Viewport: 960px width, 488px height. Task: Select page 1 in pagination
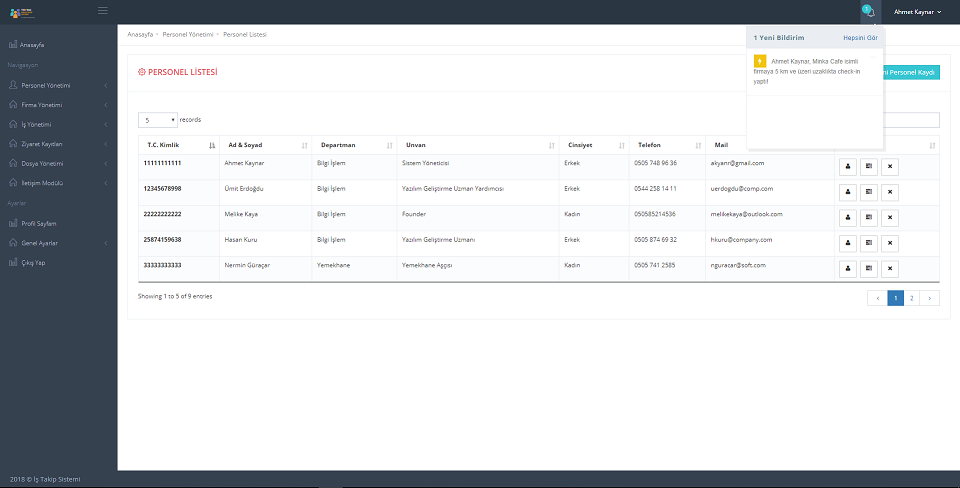(896, 298)
